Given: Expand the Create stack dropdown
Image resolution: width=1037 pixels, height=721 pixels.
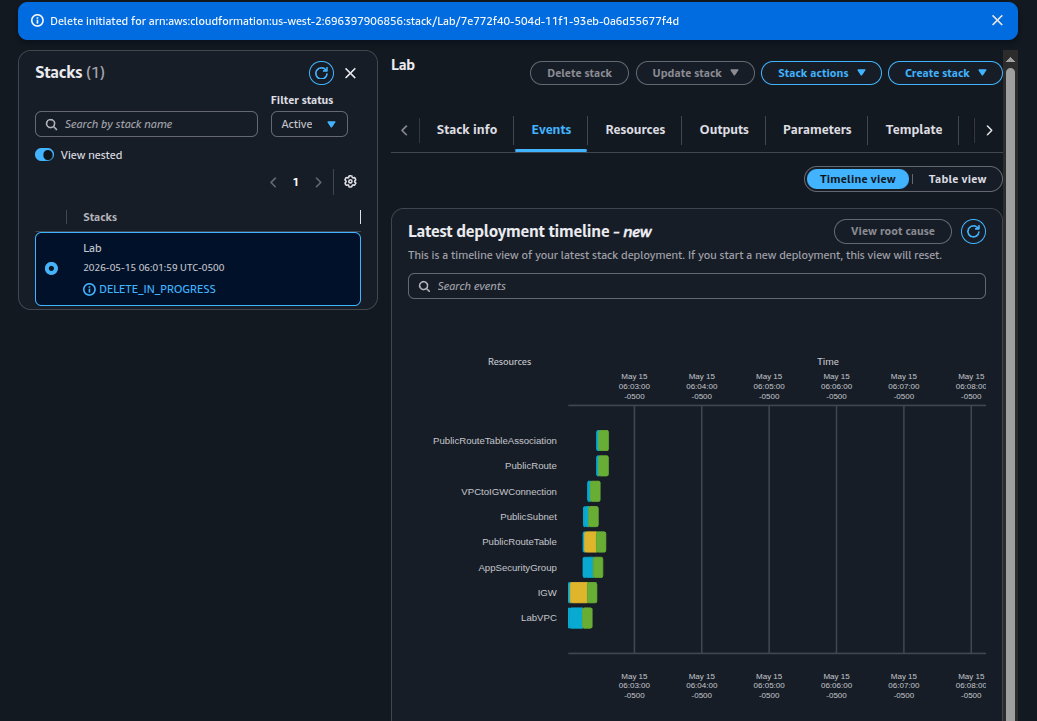Looking at the screenshot, I should pos(945,73).
